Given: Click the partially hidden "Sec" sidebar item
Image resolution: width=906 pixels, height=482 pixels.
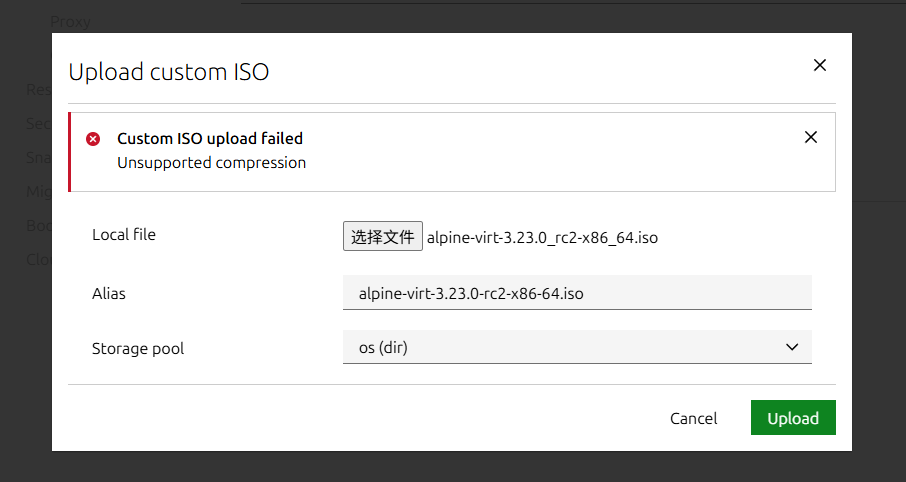Looking at the screenshot, I should (38, 123).
